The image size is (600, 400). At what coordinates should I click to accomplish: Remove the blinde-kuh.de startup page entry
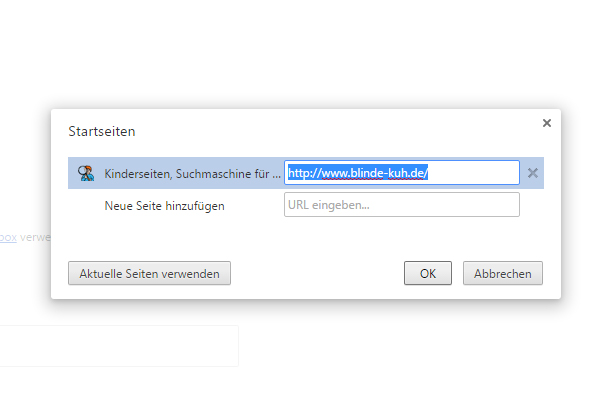click(x=533, y=173)
